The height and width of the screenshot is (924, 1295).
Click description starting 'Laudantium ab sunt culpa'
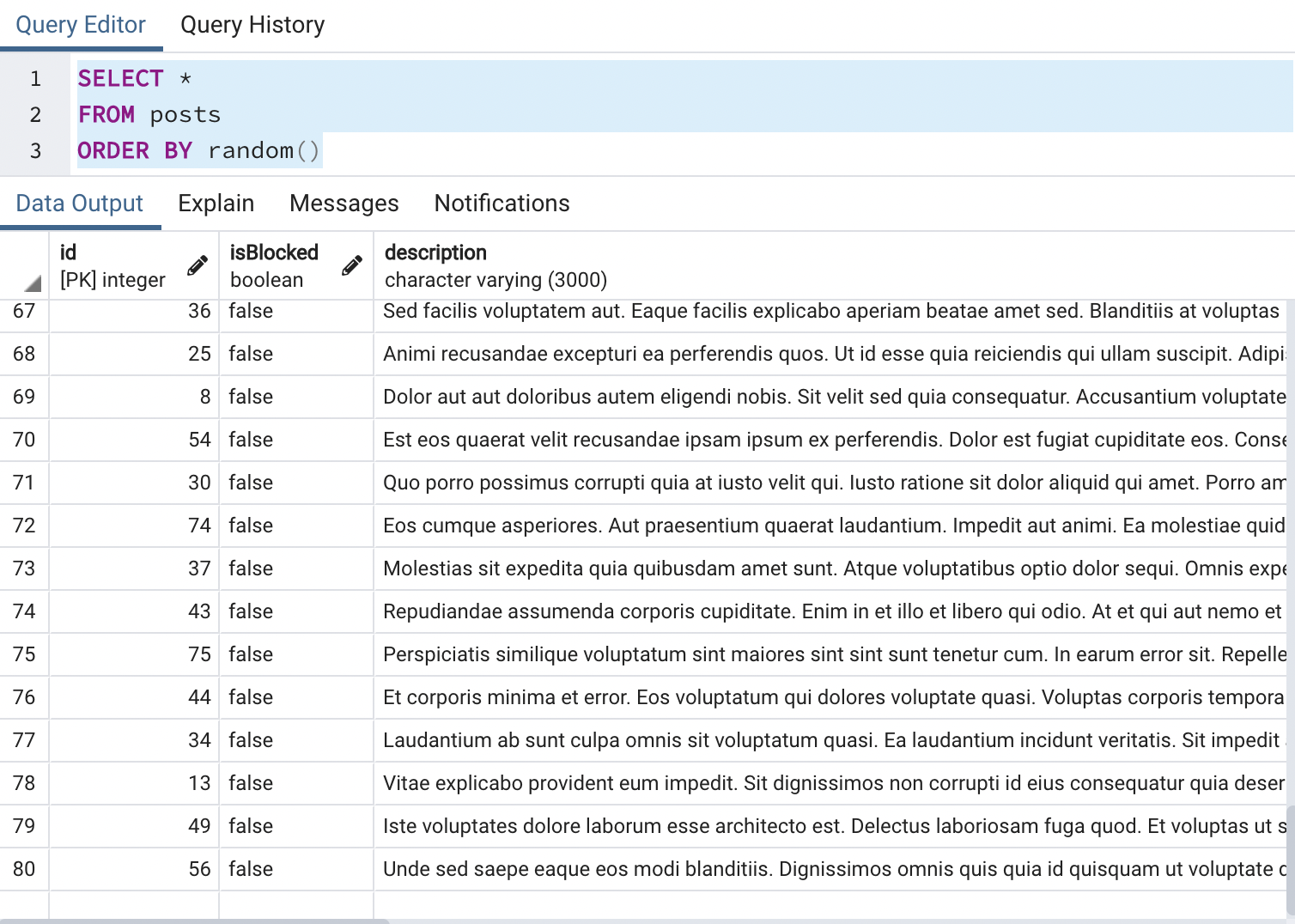point(830,740)
